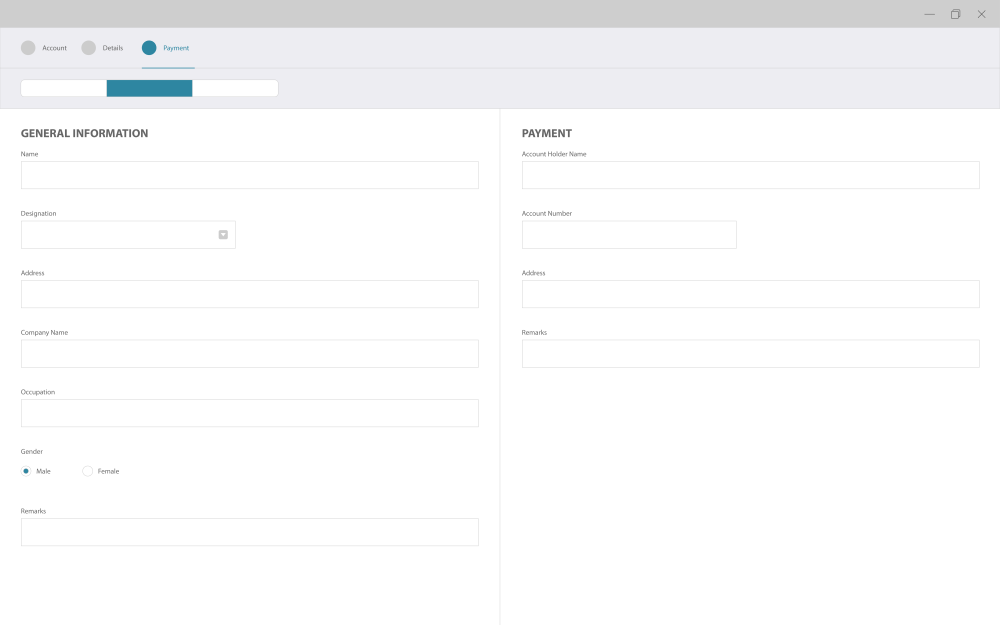Click the Occupation input field
1000x625 pixels.
coord(249,413)
